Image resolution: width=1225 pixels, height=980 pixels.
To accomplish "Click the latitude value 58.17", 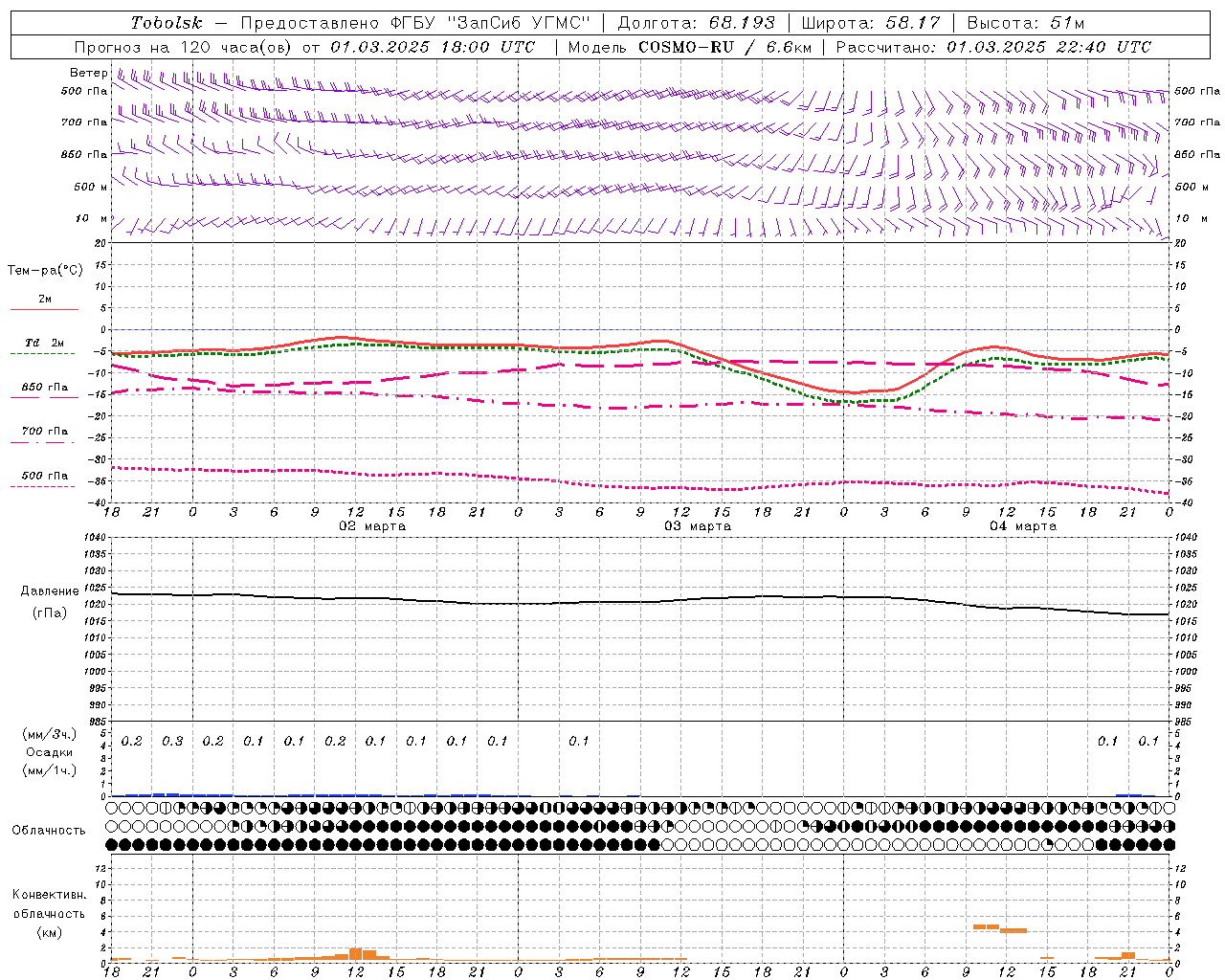I will coord(913,23).
